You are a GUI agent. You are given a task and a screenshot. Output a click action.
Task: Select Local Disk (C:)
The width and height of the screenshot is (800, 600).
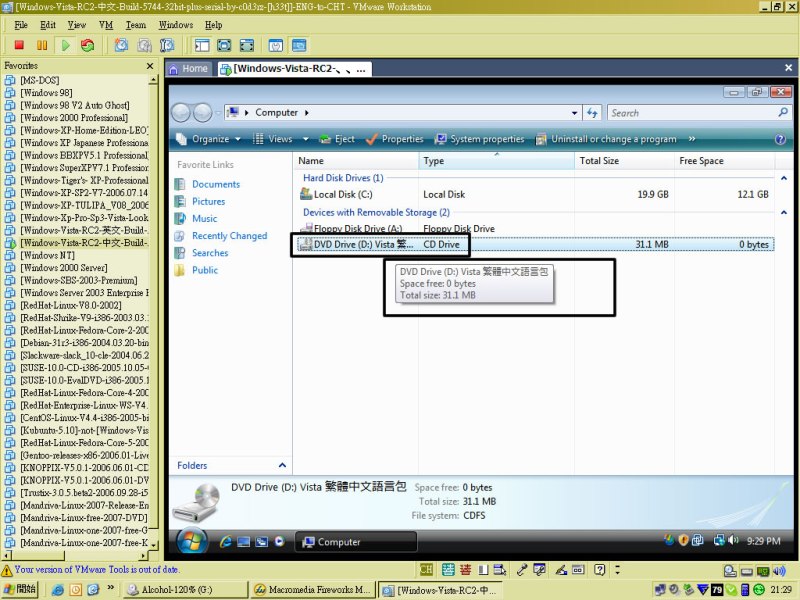click(536, 194)
